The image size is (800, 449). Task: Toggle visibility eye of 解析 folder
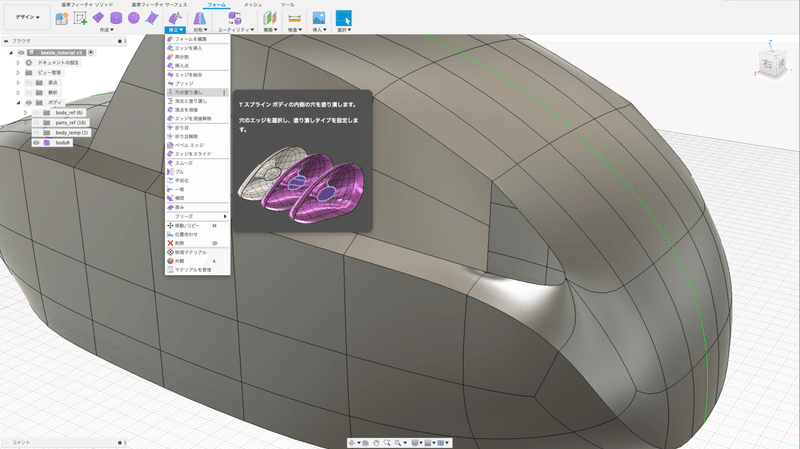point(29,93)
